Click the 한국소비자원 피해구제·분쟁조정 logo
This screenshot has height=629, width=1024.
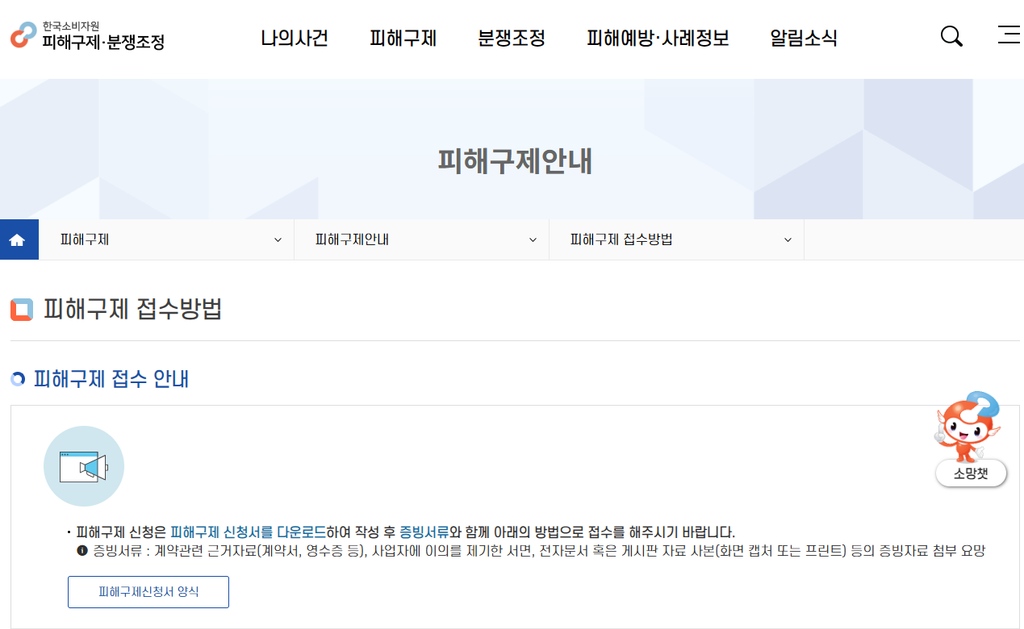[88, 36]
